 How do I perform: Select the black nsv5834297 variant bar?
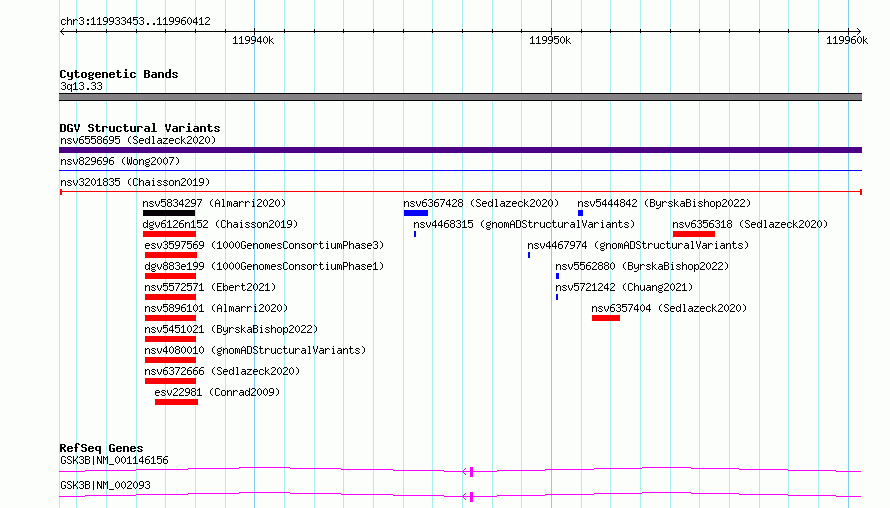click(x=169, y=213)
